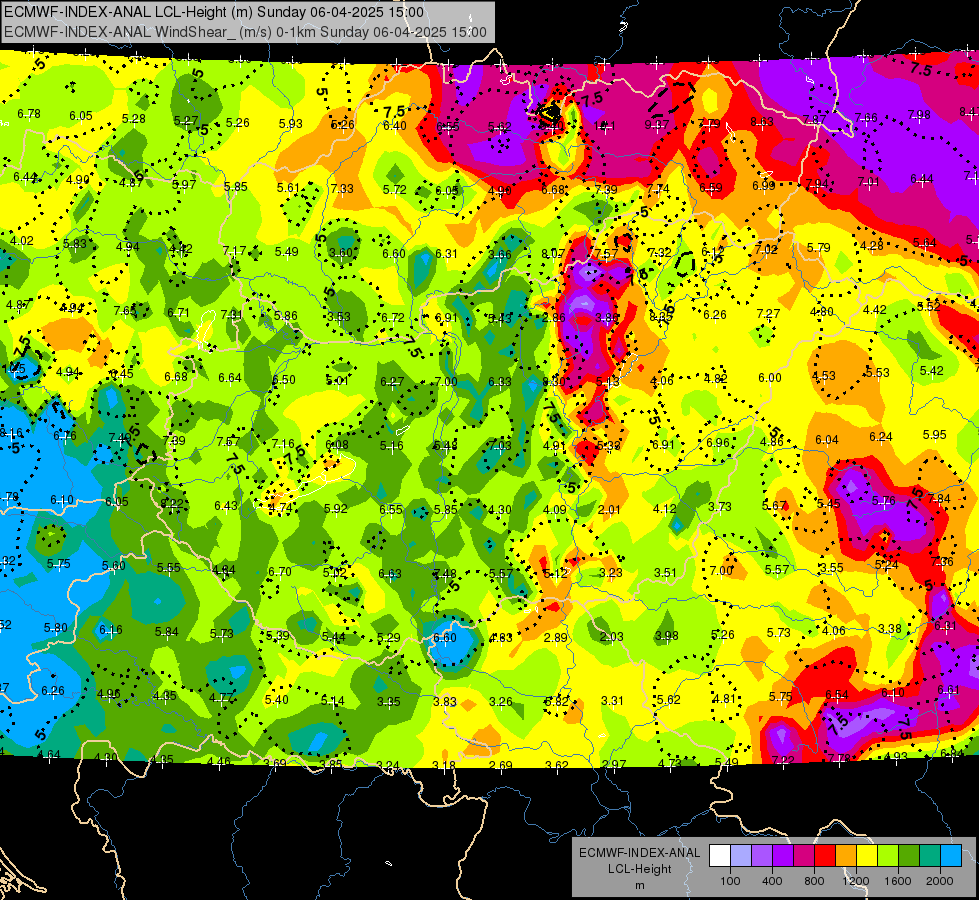Click the wind shear value 4.77
This screenshot has height=900, width=979.
click(x=220, y=698)
